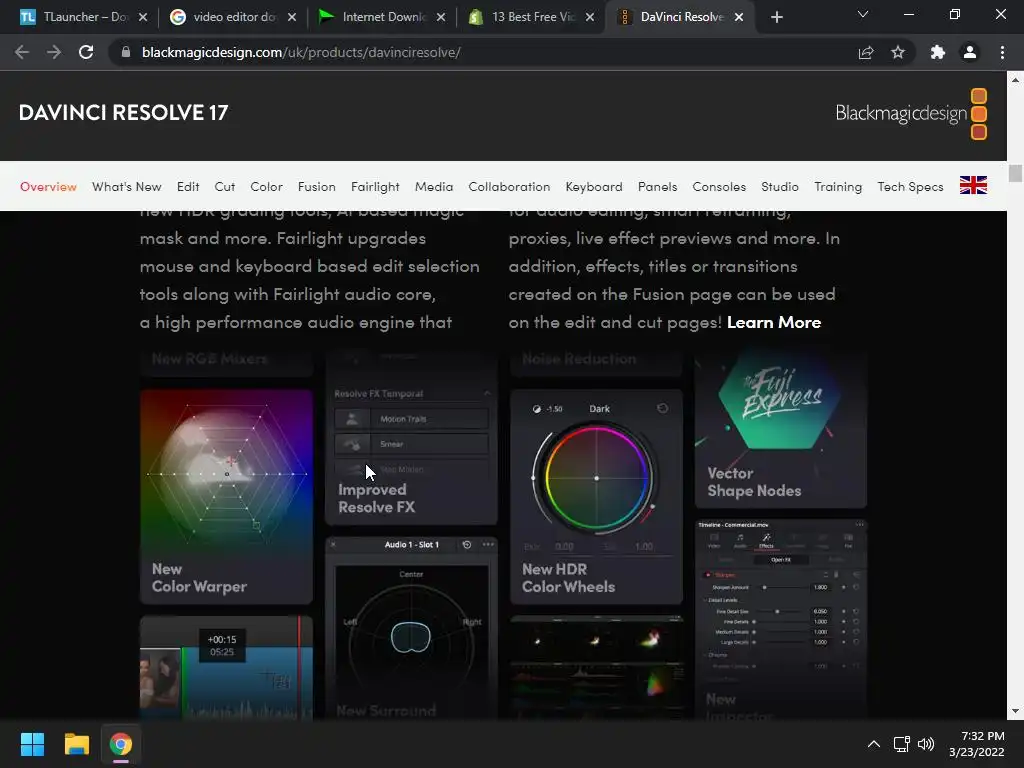Open the Cut page link

point(225,187)
